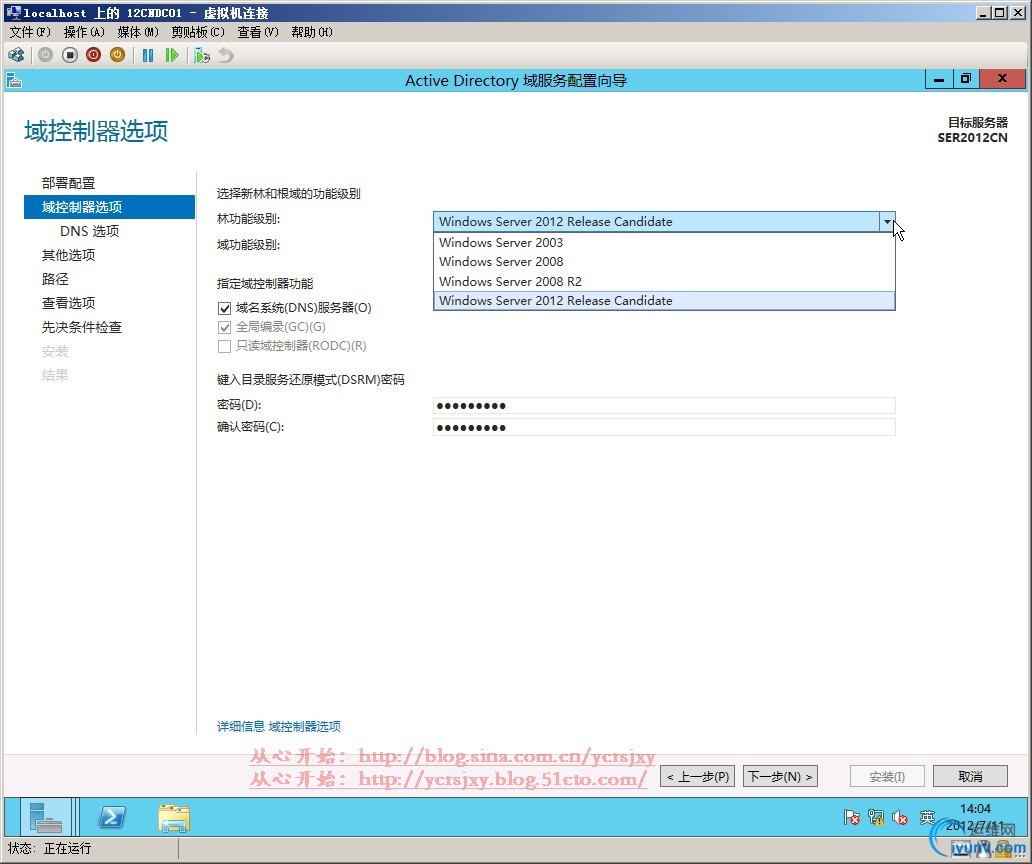Click the green Reset/Resume icon
Screen dimensions: 1032x864
pyautogui.click(x=172, y=55)
